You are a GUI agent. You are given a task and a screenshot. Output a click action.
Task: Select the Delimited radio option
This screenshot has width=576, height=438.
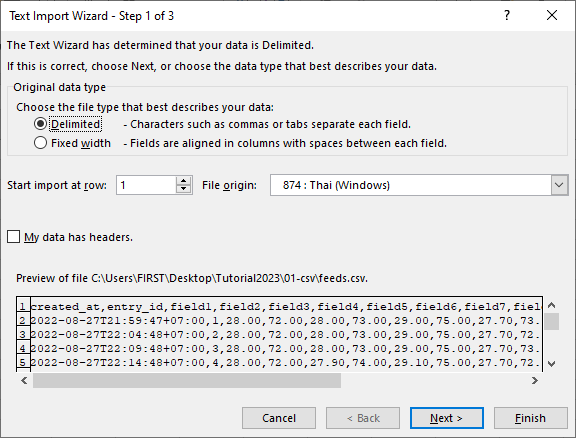tap(40, 124)
